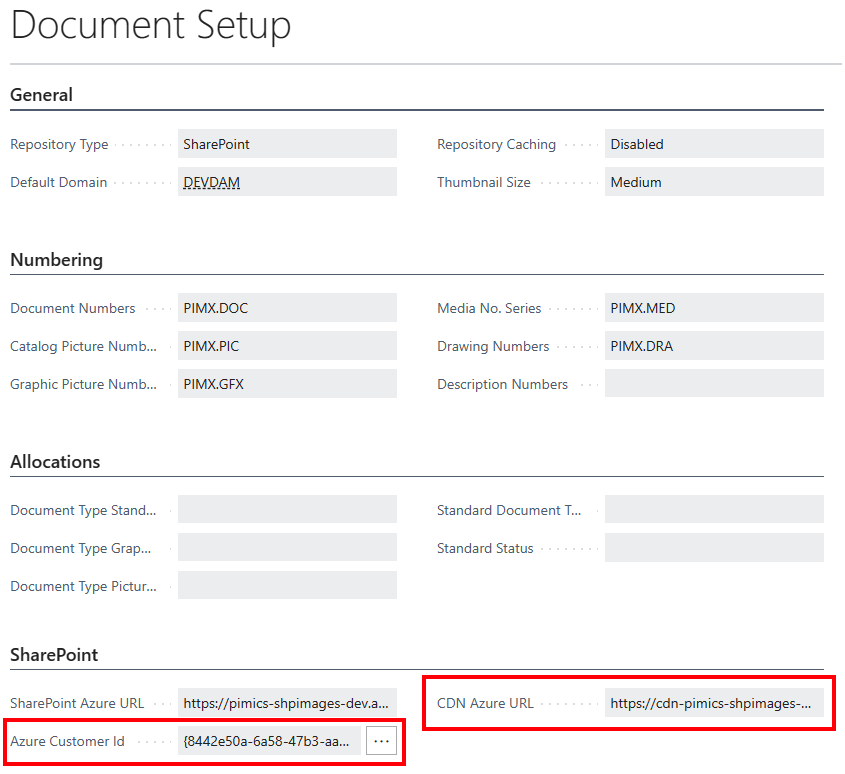Click the empty Document Type Picture field
This screenshot has width=845, height=774.
[x=287, y=585]
